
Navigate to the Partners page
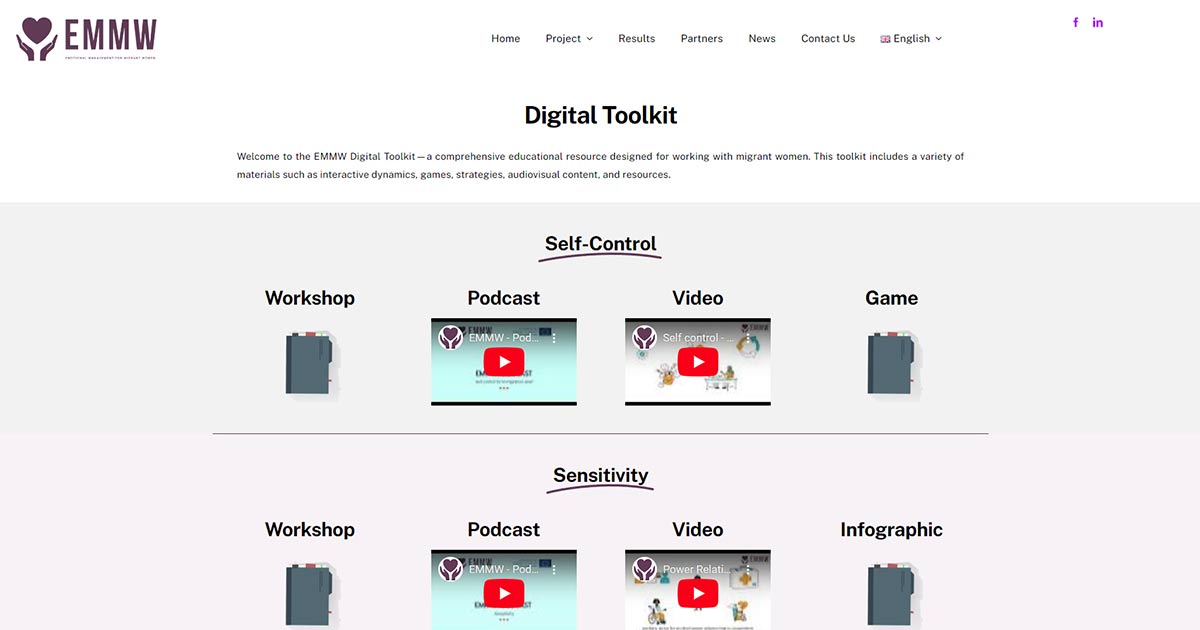702,39
